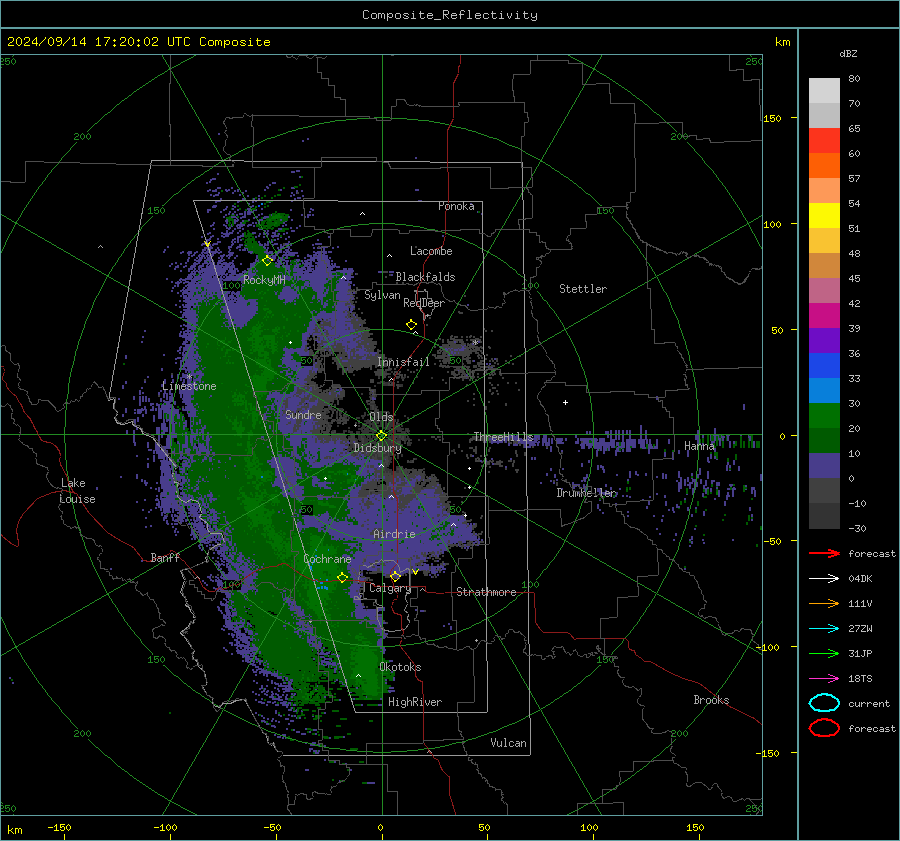Click the Lake Louise label
This screenshot has height=841, width=900.
pyautogui.click(x=78, y=491)
